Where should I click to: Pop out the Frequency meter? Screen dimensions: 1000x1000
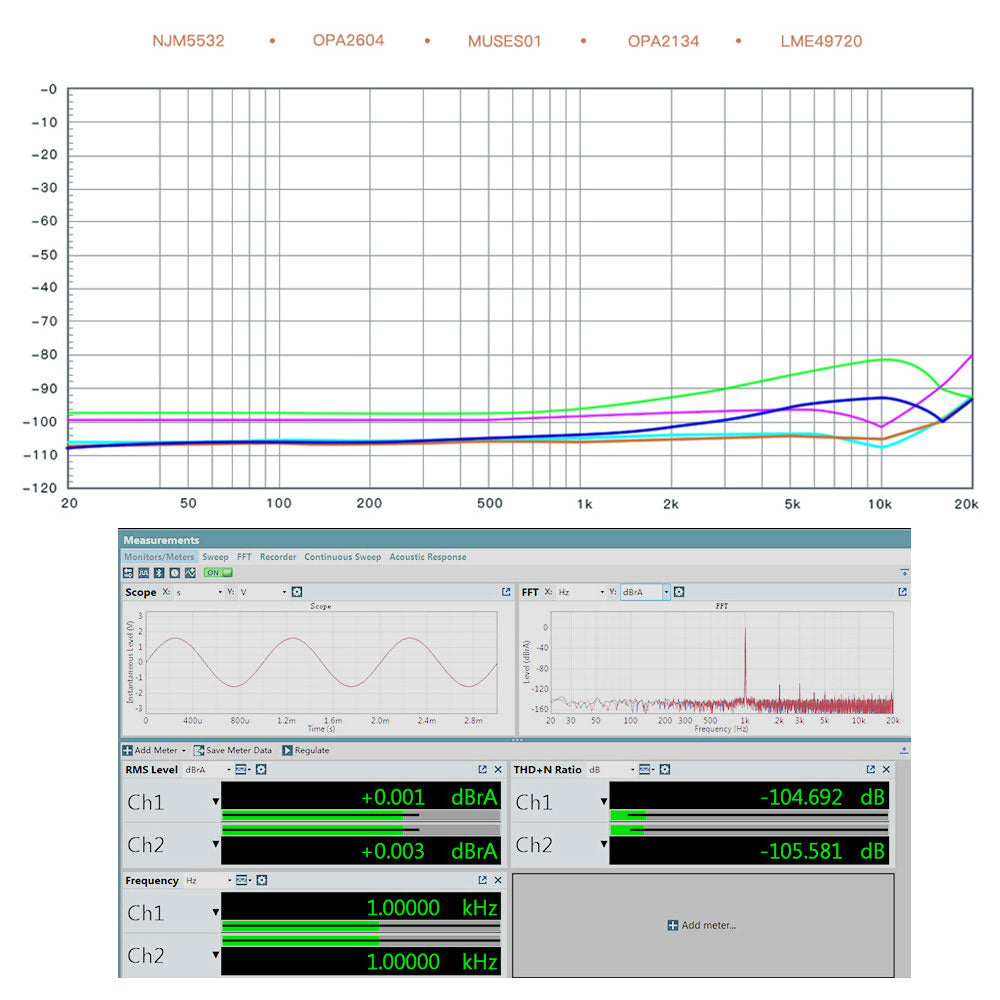(483, 880)
